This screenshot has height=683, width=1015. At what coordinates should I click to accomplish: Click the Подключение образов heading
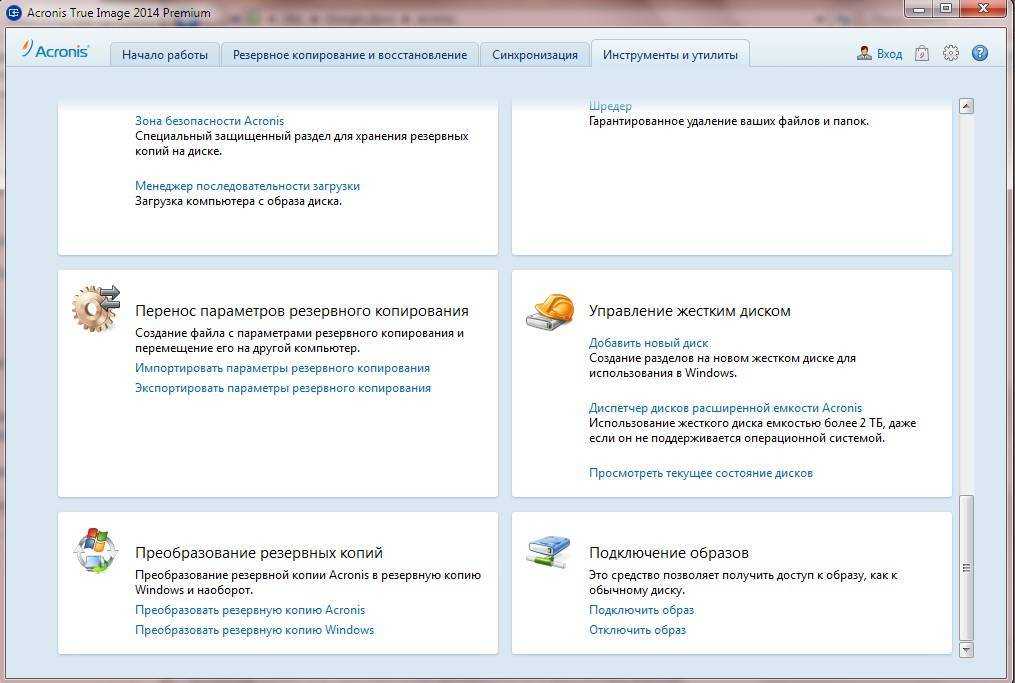pos(669,553)
